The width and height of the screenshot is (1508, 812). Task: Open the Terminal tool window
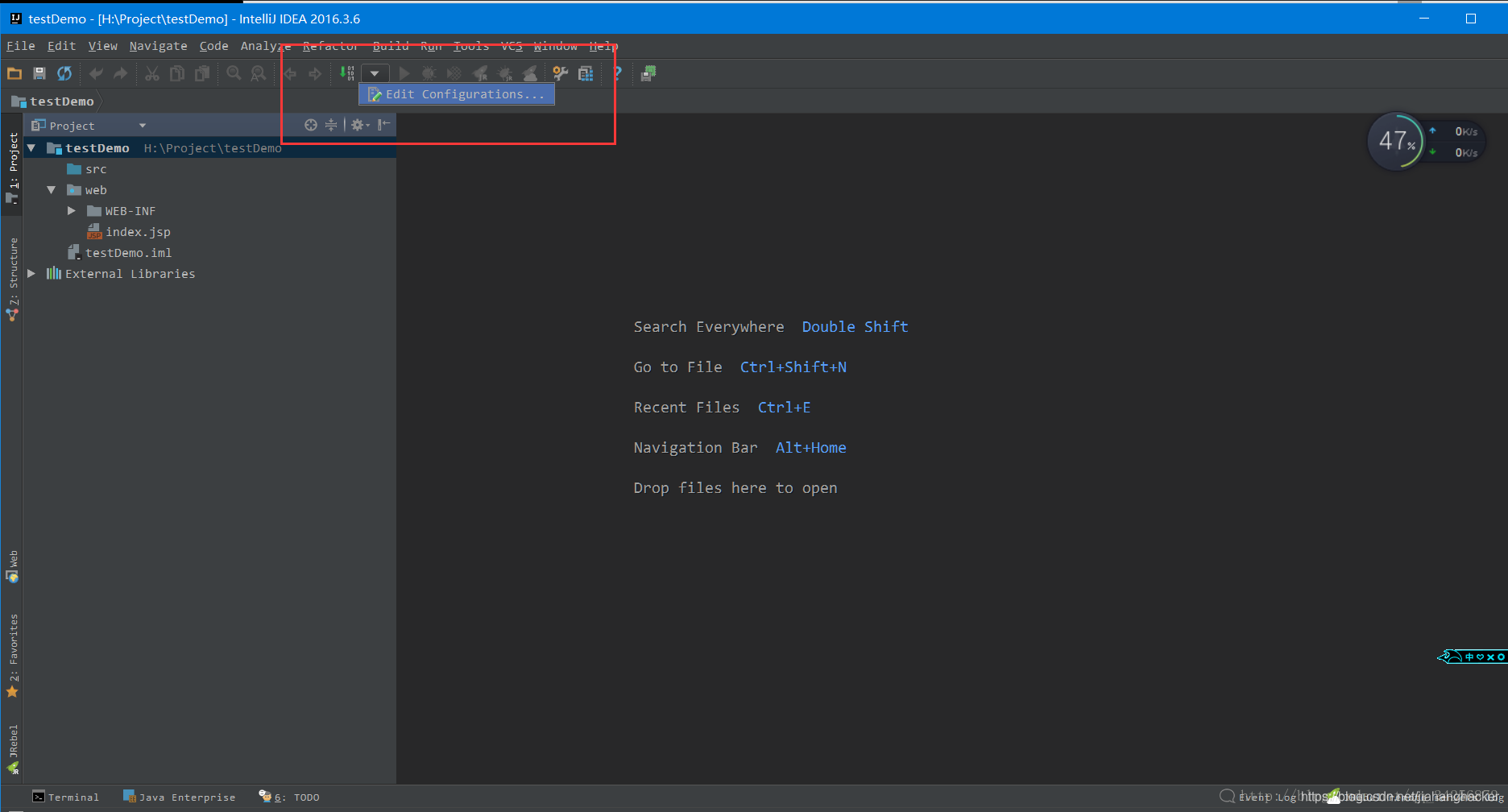65,797
